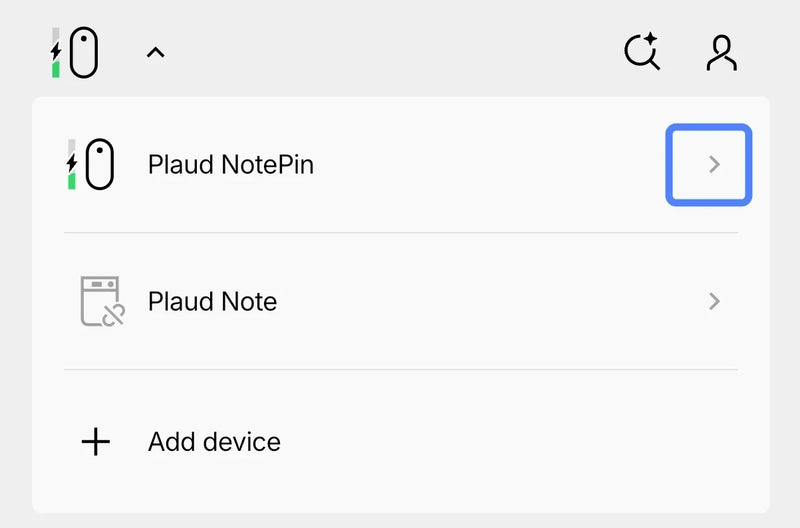Screen dimensions: 800x528
Task: Click the gray battery segment in the header
Action: point(57,35)
